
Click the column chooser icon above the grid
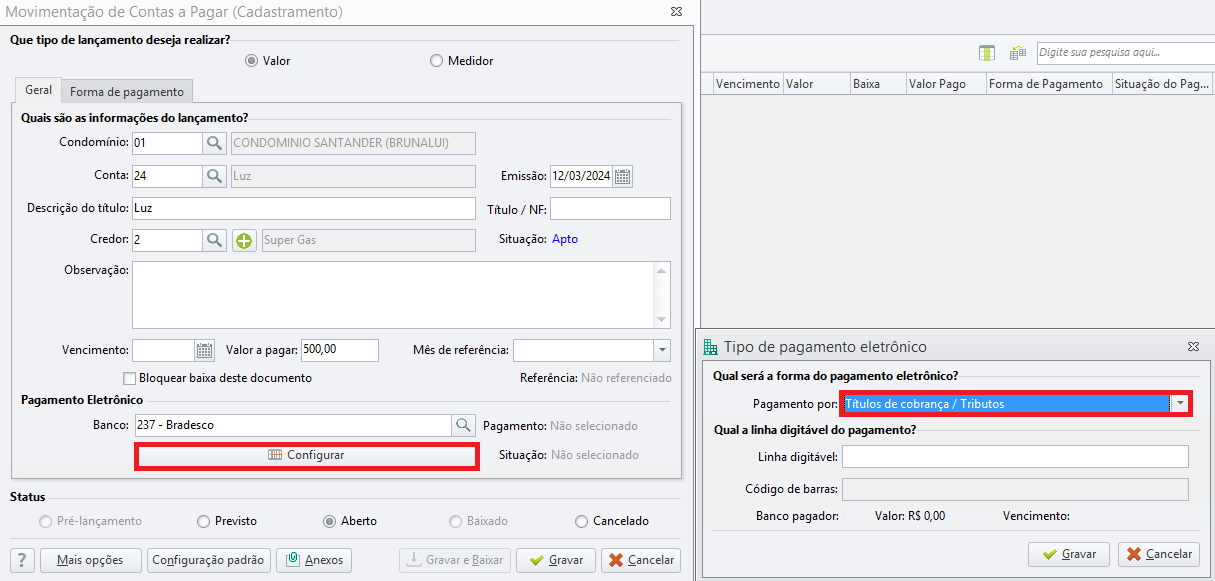coord(987,53)
